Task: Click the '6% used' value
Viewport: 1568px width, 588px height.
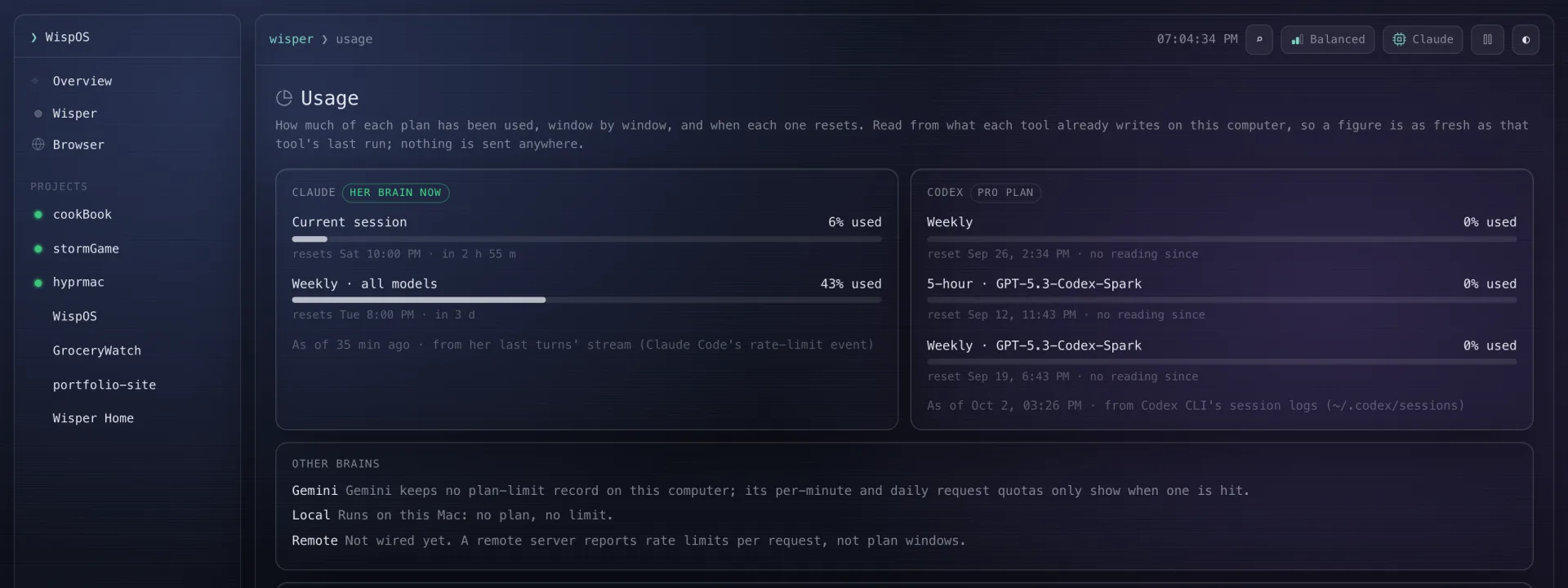Action: (x=855, y=222)
